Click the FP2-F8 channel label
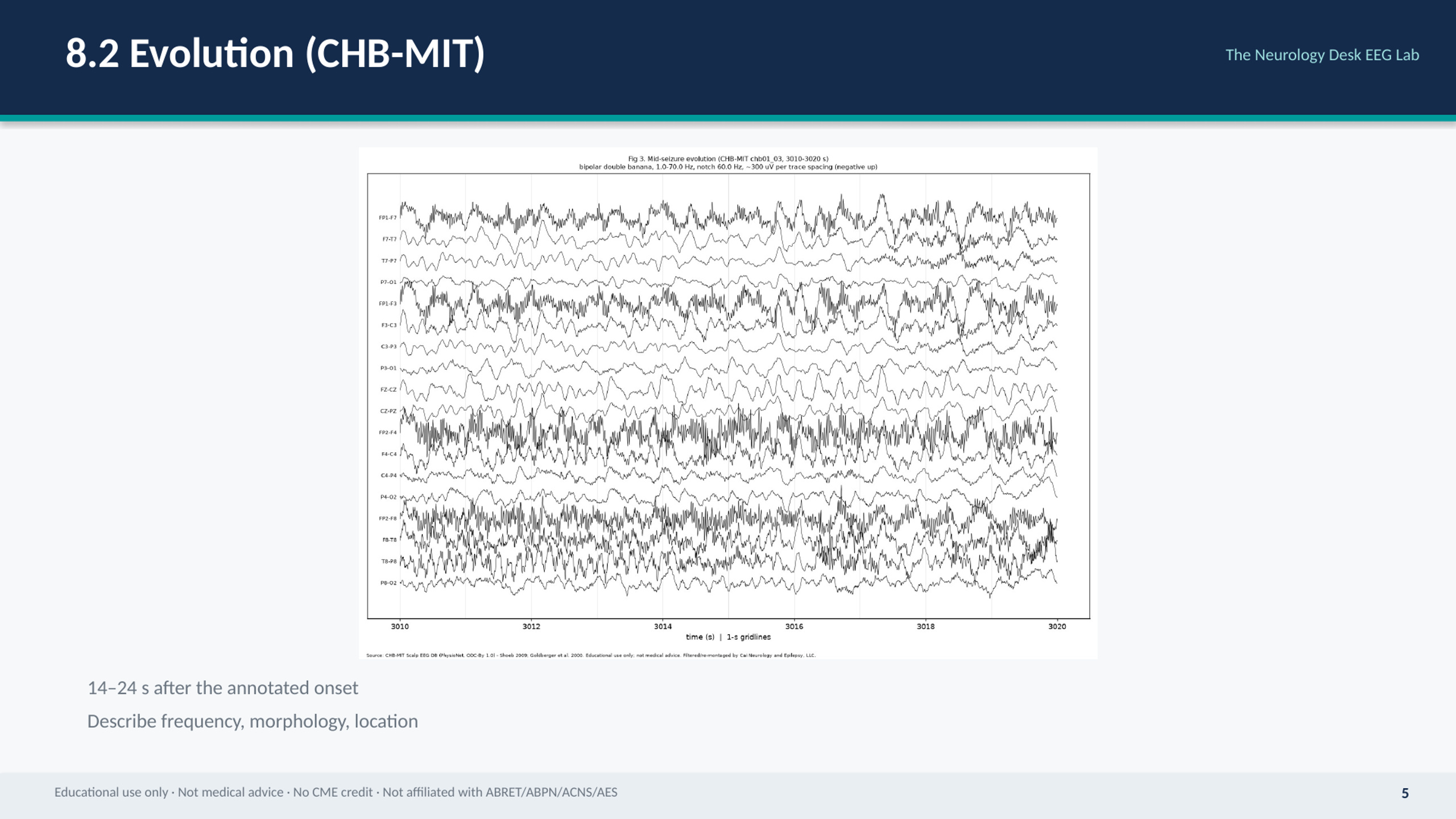The width and height of the screenshot is (1456, 819). click(388, 519)
